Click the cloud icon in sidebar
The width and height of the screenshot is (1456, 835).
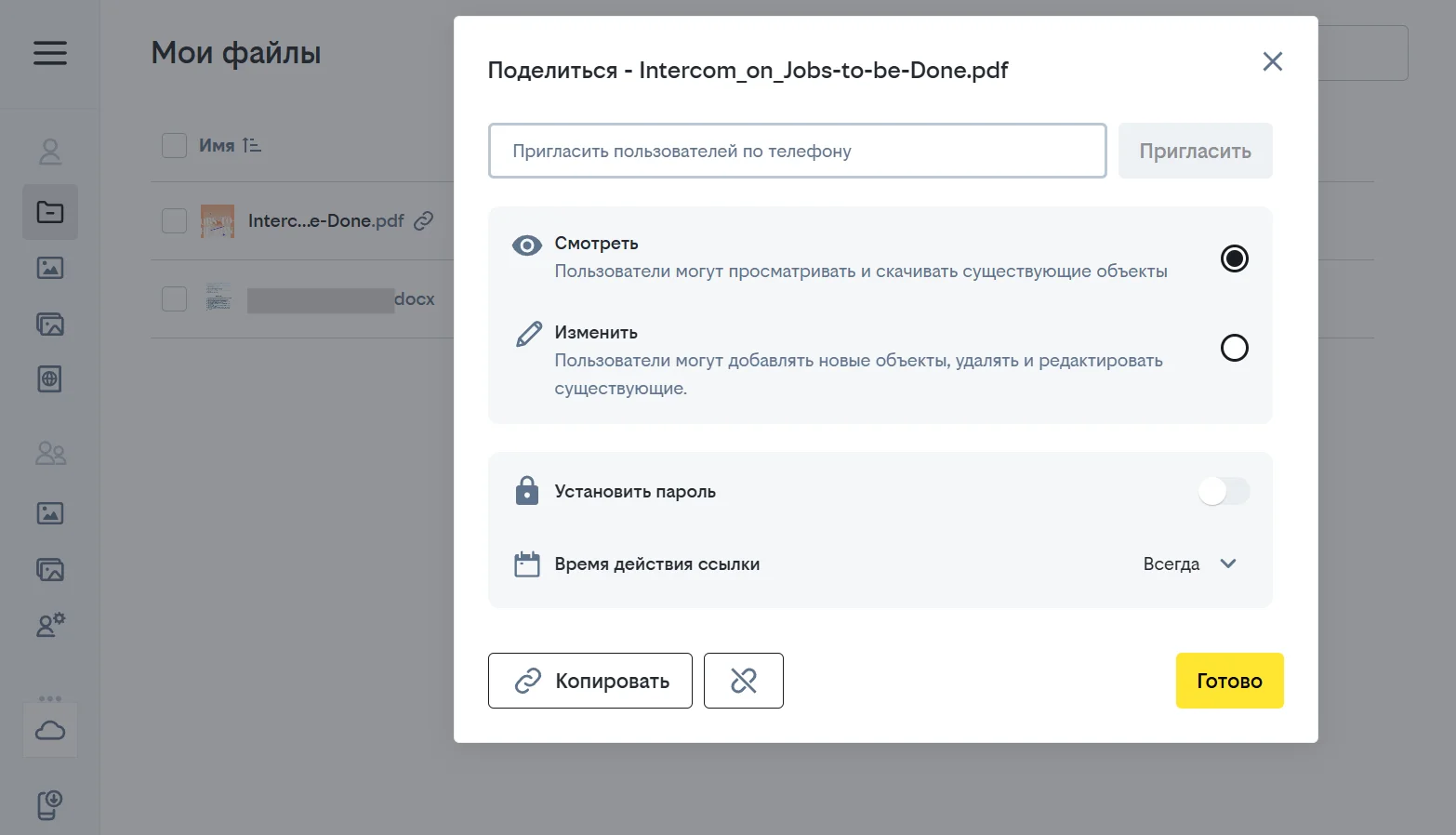pyautogui.click(x=50, y=731)
